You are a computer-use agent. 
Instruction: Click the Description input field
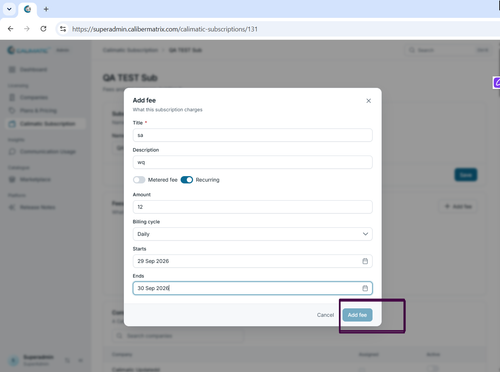tap(252, 162)
